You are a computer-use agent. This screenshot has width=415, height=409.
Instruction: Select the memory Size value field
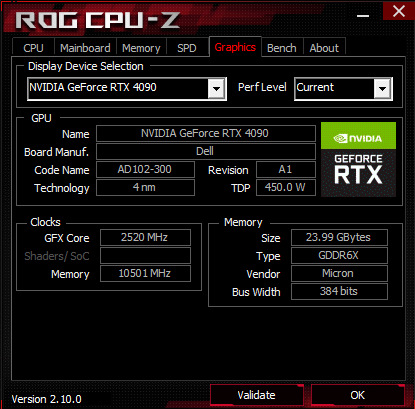[339, 237]
